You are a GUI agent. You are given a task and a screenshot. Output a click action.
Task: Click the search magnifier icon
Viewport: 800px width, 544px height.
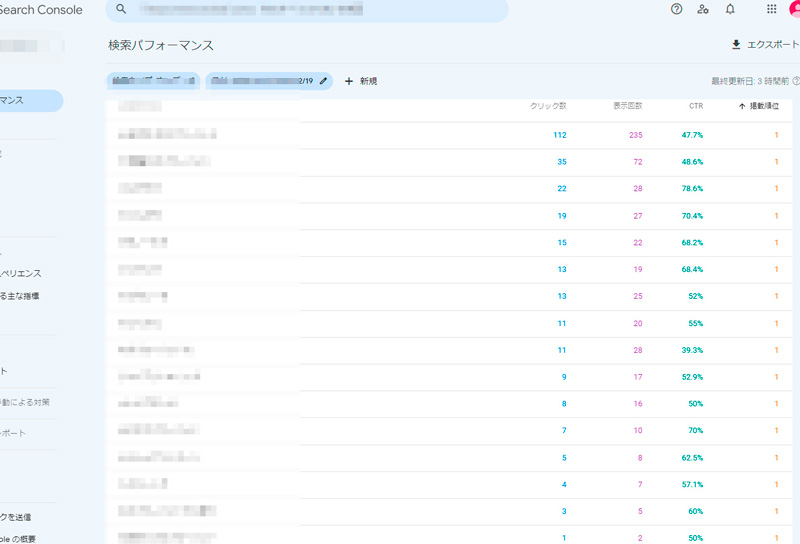[x=121, y=9]
